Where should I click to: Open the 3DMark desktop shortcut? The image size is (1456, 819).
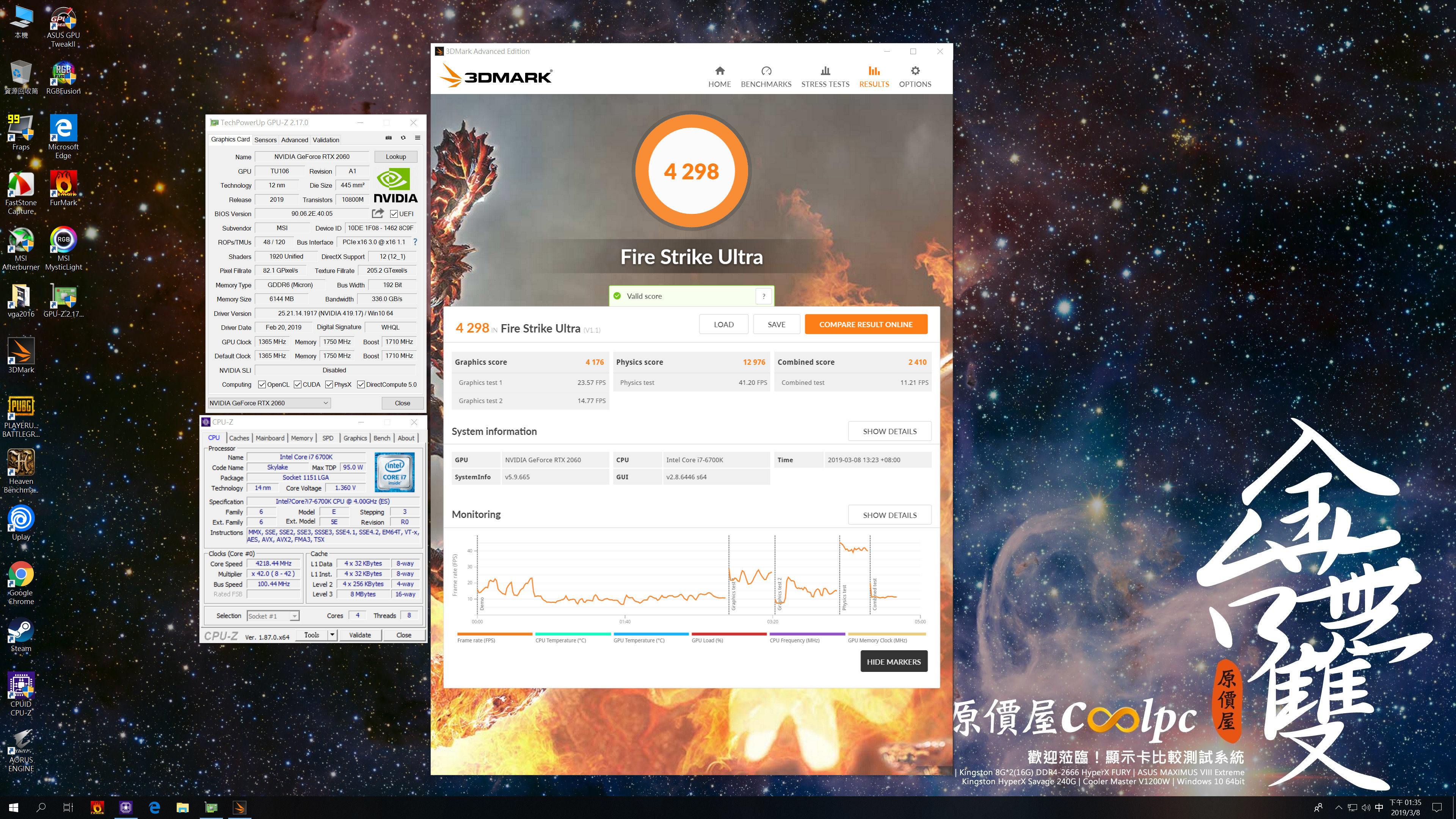21,356
